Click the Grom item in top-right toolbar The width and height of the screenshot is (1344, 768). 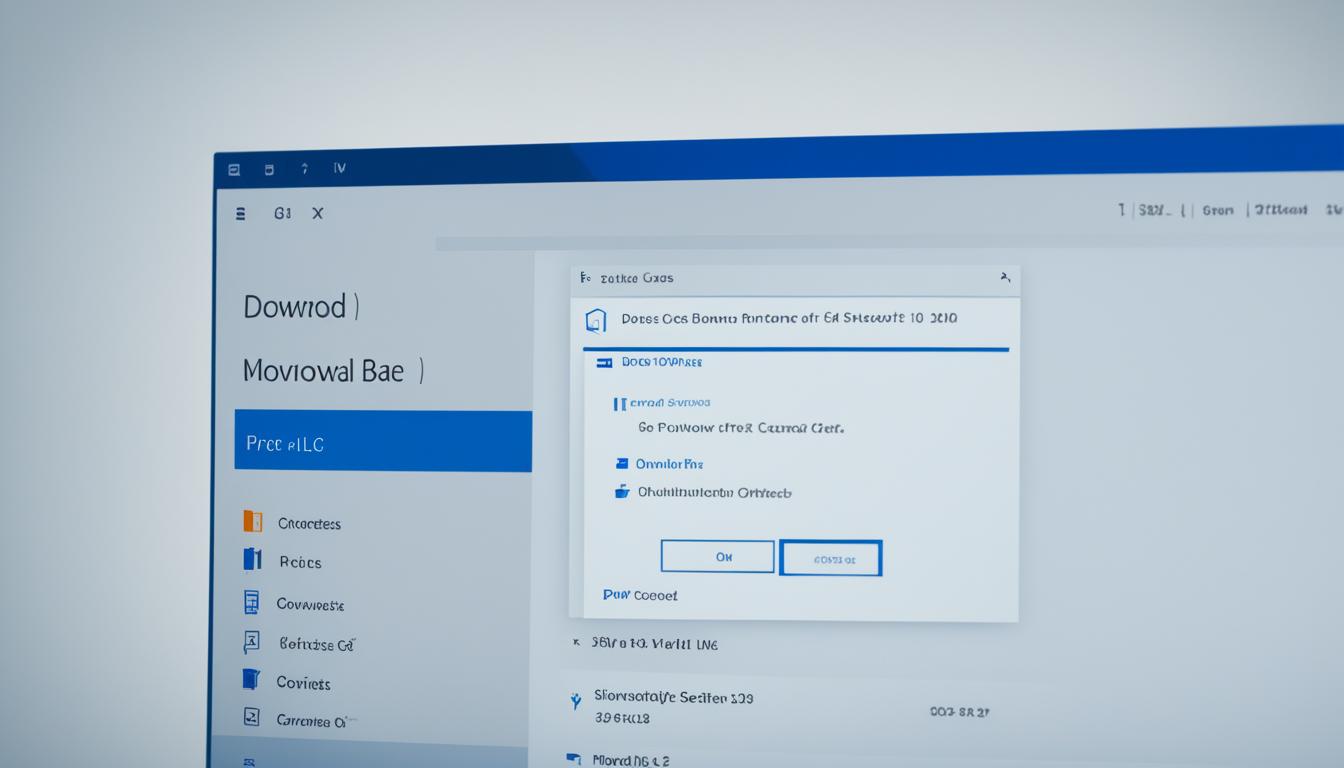(1218, 211)
